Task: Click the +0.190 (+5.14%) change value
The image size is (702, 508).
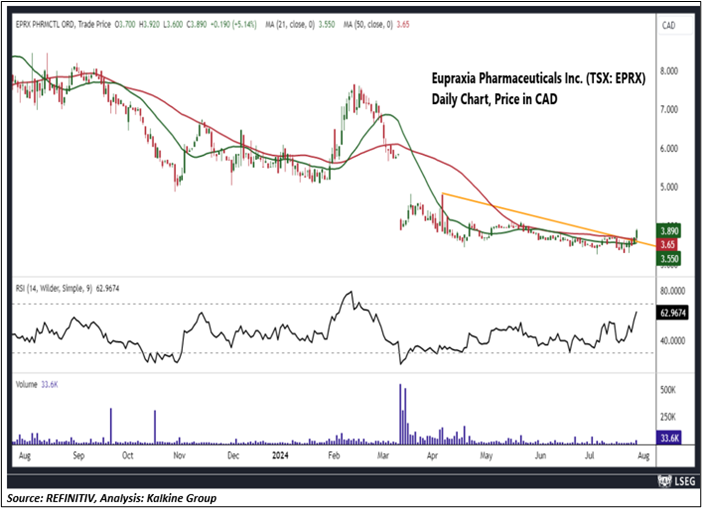Action: (234, 24)
